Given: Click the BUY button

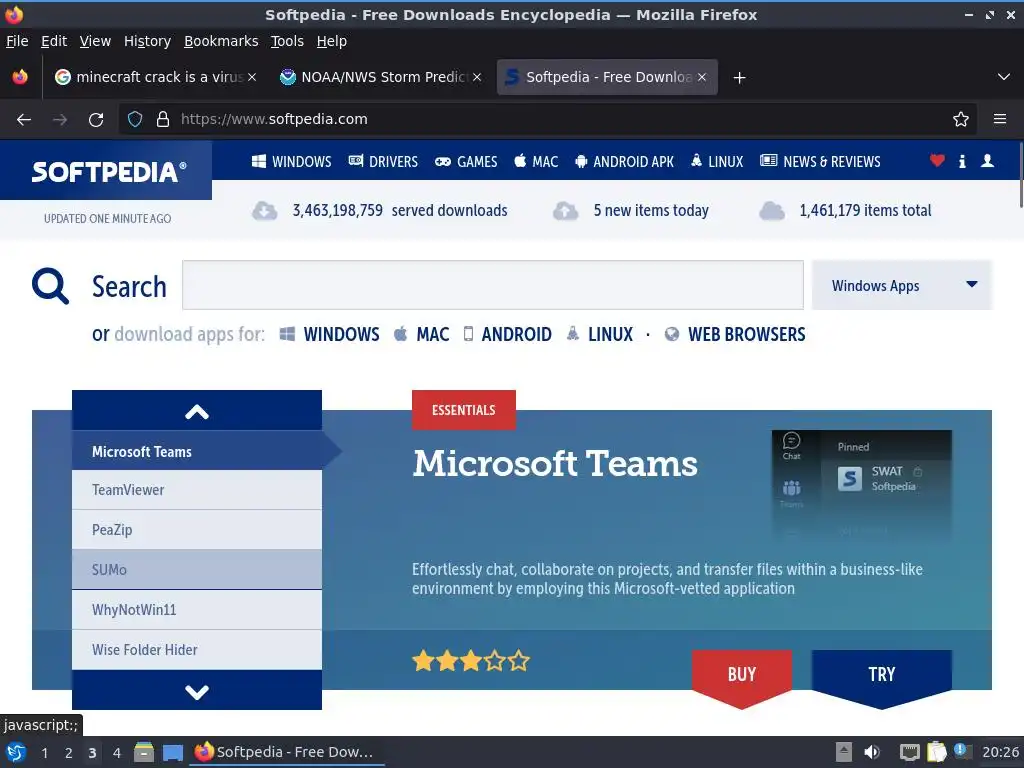Looking at the screenshot, I should [x=742, y=675].
